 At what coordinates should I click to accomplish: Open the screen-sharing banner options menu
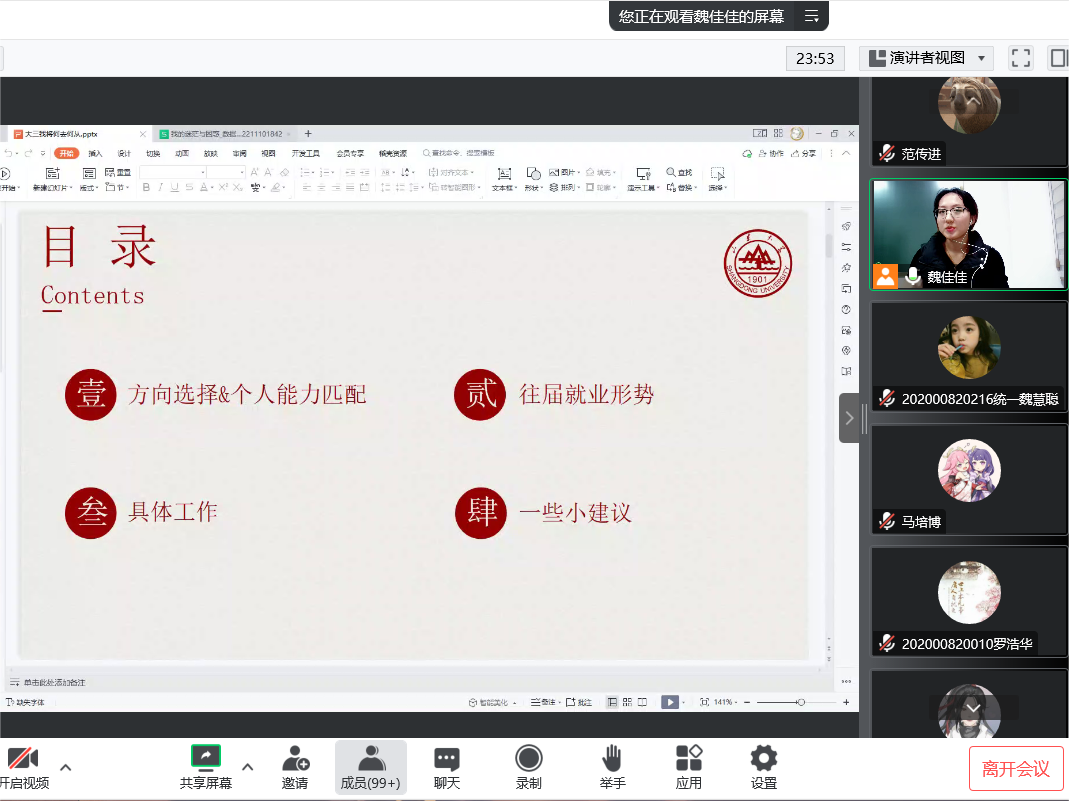812,16
